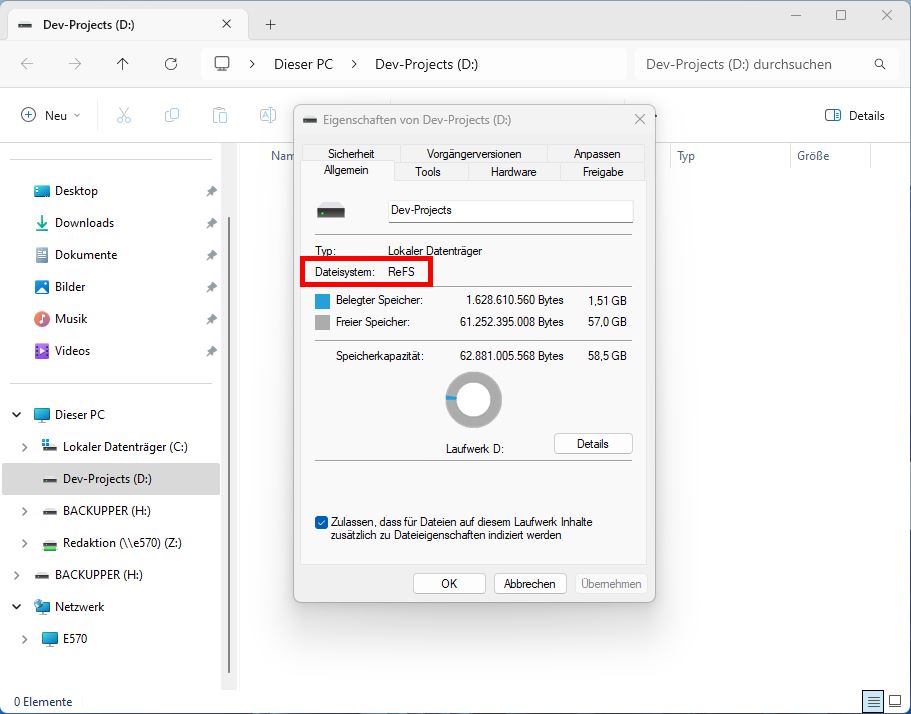
Task: Click the back navigation arrow
Action: 27,63
